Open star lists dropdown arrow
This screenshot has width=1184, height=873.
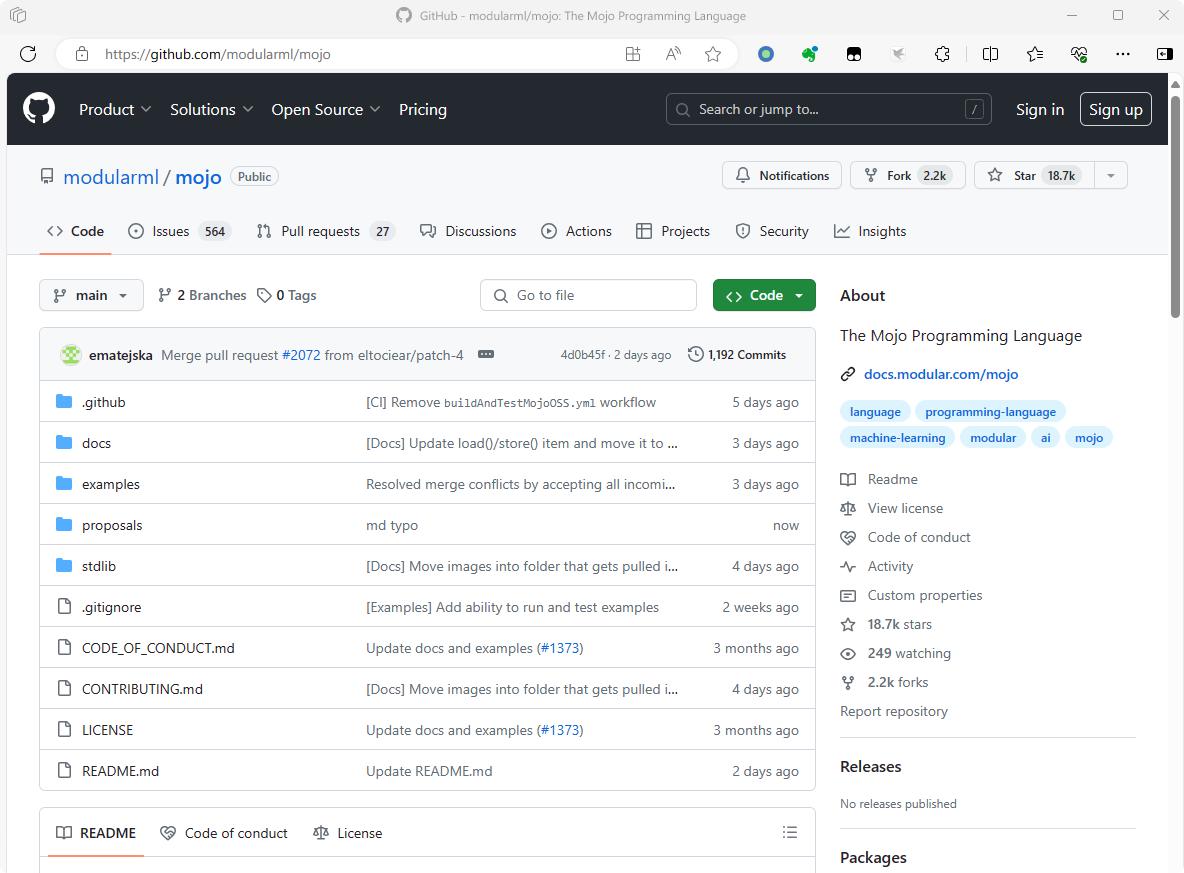1110,175
